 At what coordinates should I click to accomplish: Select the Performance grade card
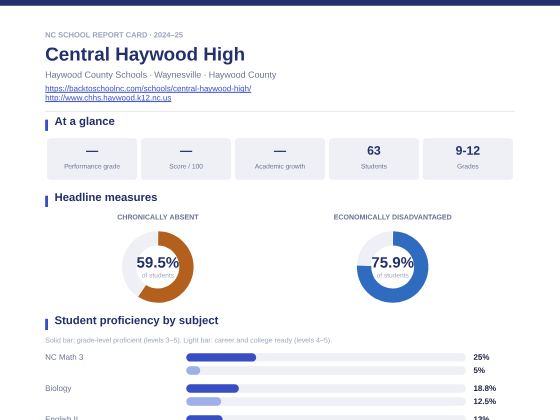92,159
